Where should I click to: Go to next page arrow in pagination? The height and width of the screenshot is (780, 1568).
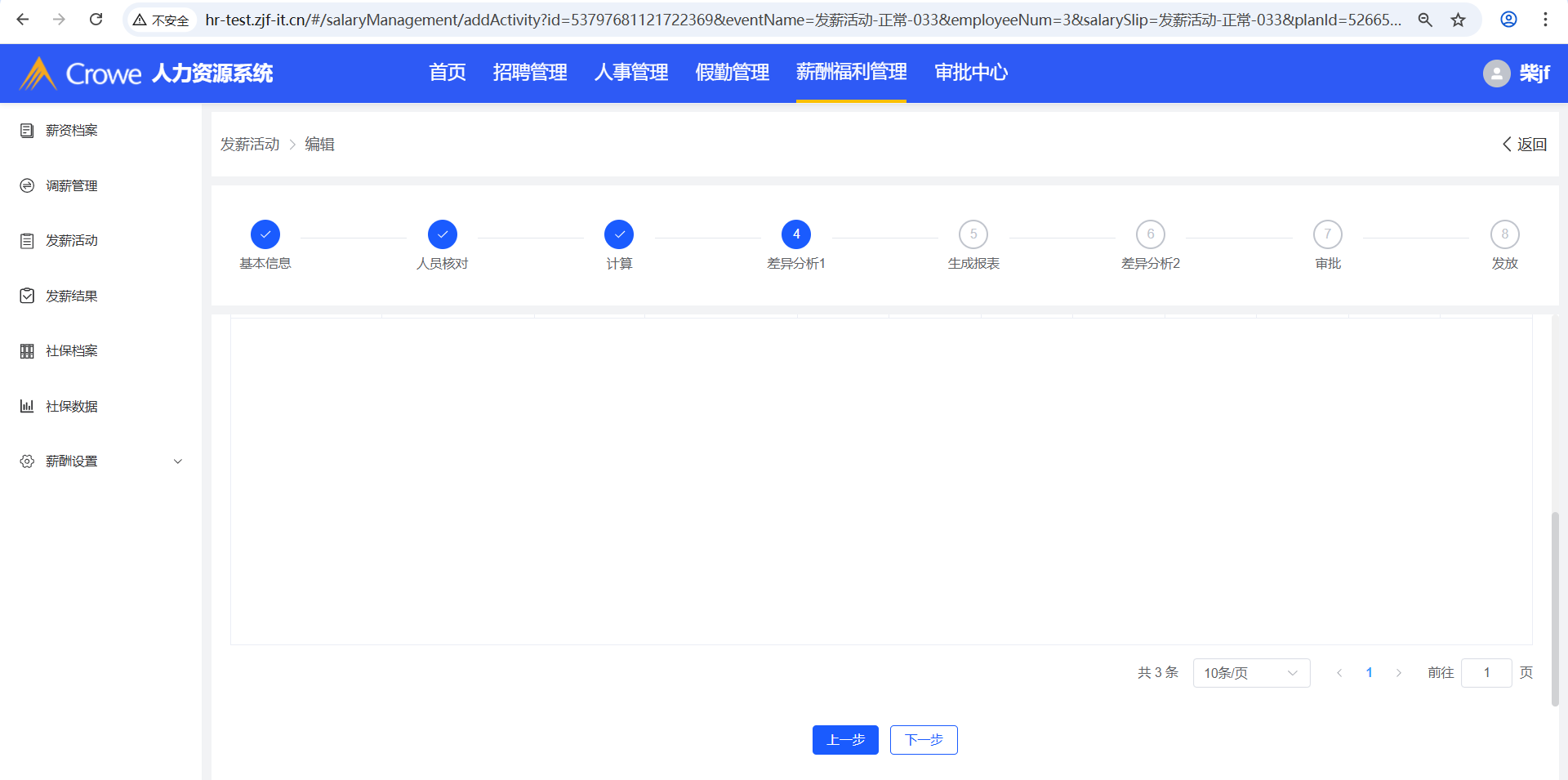point(1399,673)
